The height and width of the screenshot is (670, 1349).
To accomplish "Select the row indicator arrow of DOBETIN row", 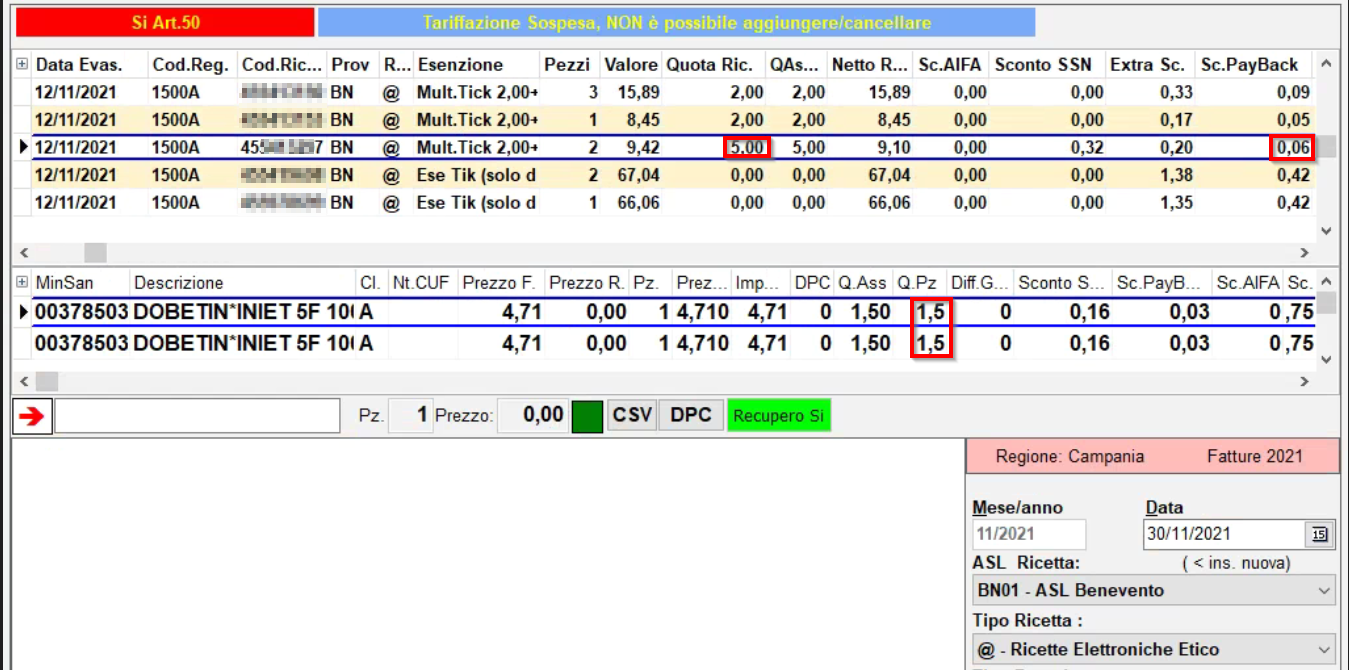I will [23, 313].
